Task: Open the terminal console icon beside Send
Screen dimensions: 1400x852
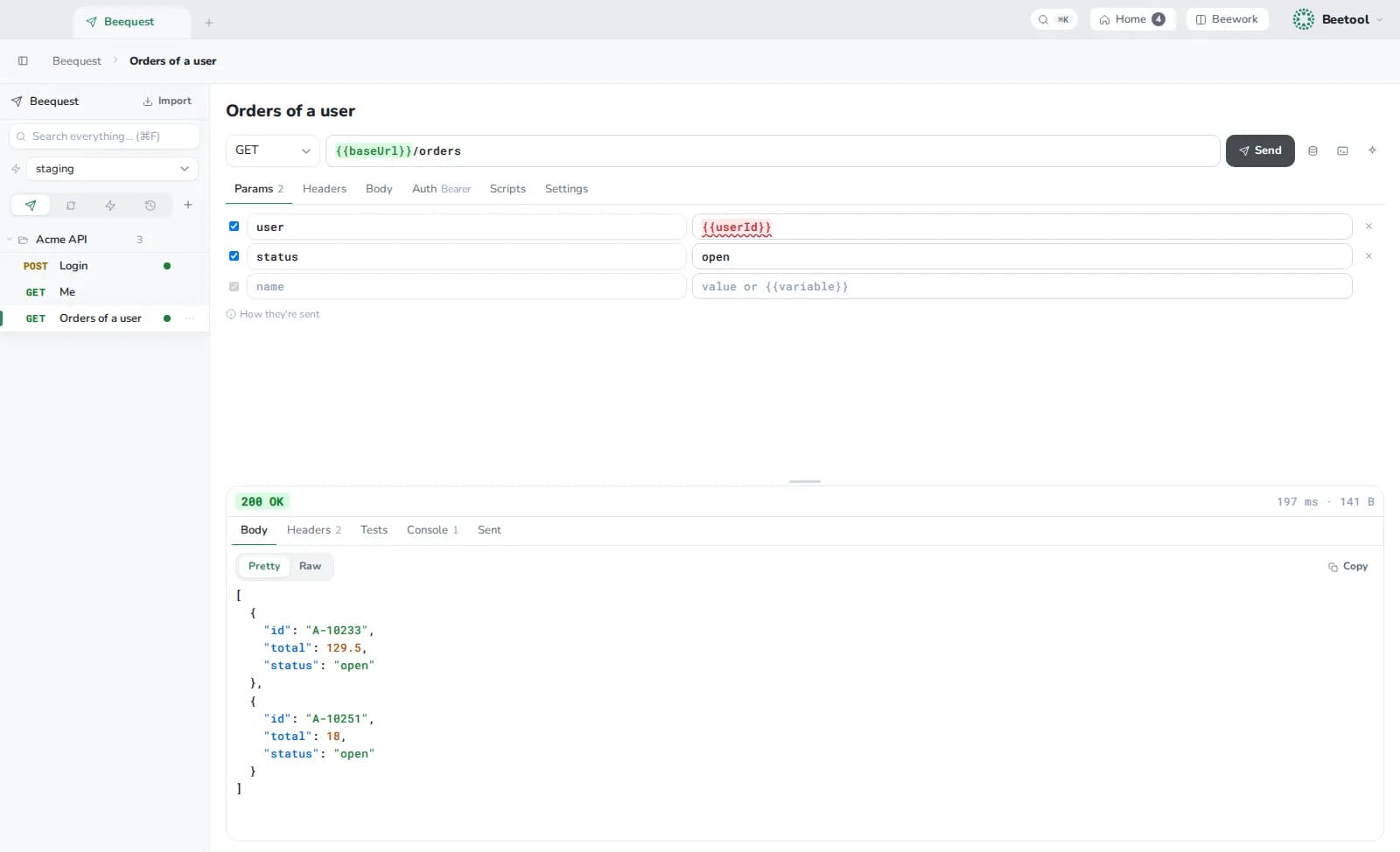Action: (1342, 150)
